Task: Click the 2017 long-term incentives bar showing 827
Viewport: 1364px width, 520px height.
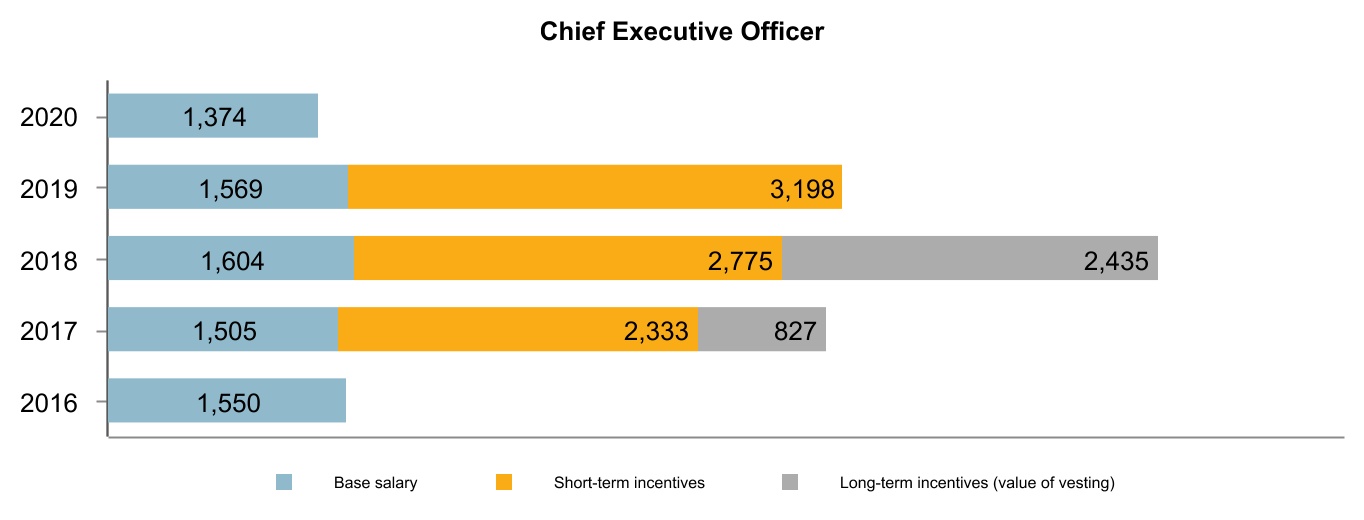Action: [x=761, y=329]
